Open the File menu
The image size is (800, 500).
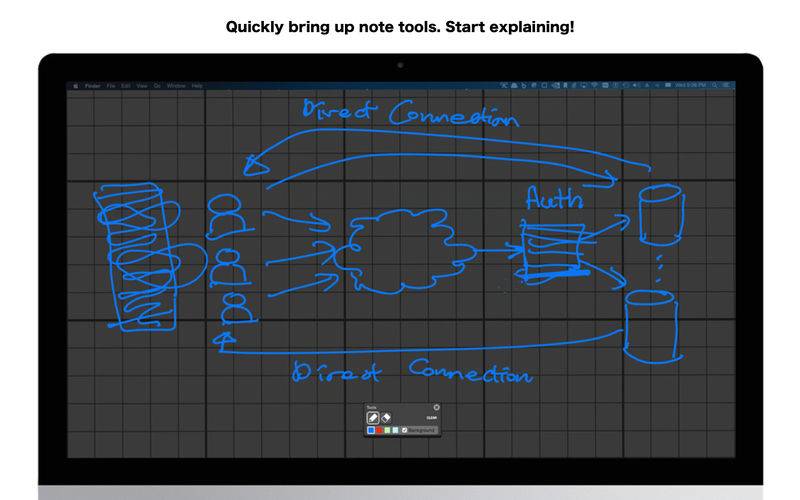tap(111, 87)
